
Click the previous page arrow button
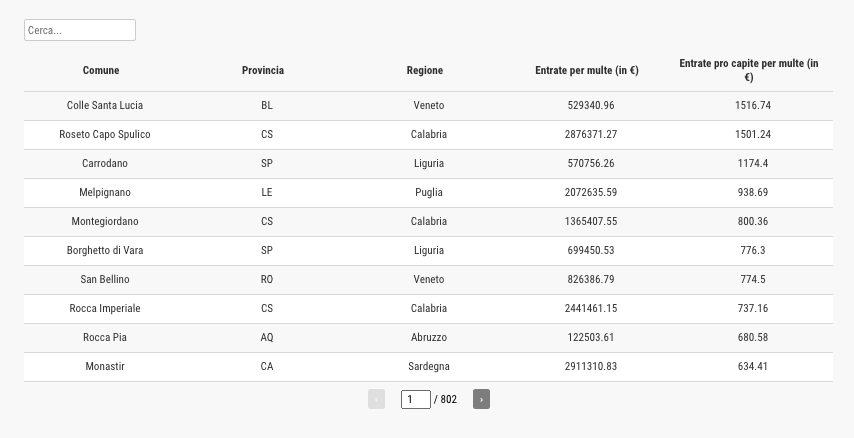376,399
